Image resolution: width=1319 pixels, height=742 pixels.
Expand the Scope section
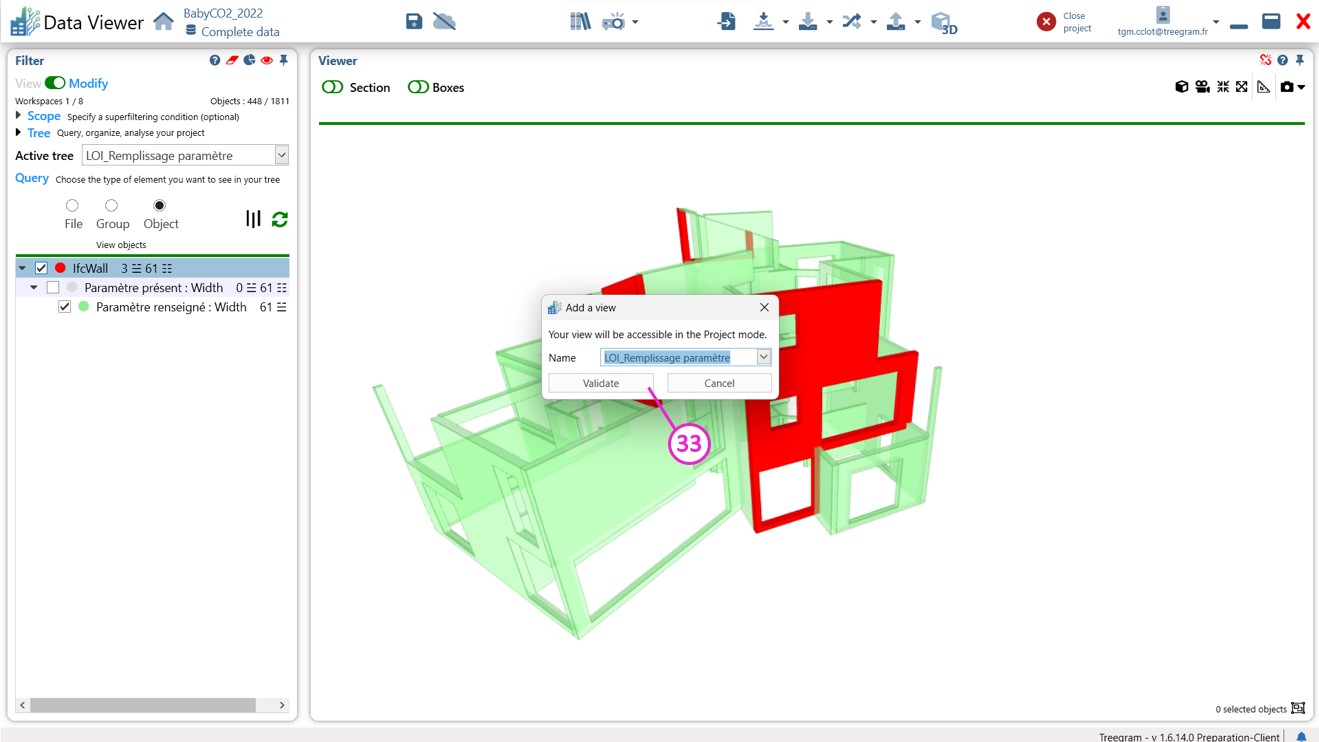tap(19, 116)
